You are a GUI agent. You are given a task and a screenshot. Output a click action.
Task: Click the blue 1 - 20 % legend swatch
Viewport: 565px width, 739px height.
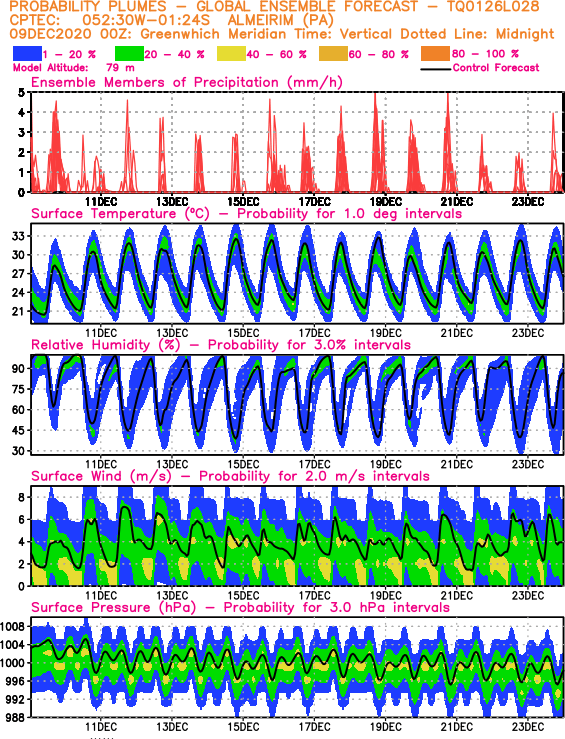27,54
